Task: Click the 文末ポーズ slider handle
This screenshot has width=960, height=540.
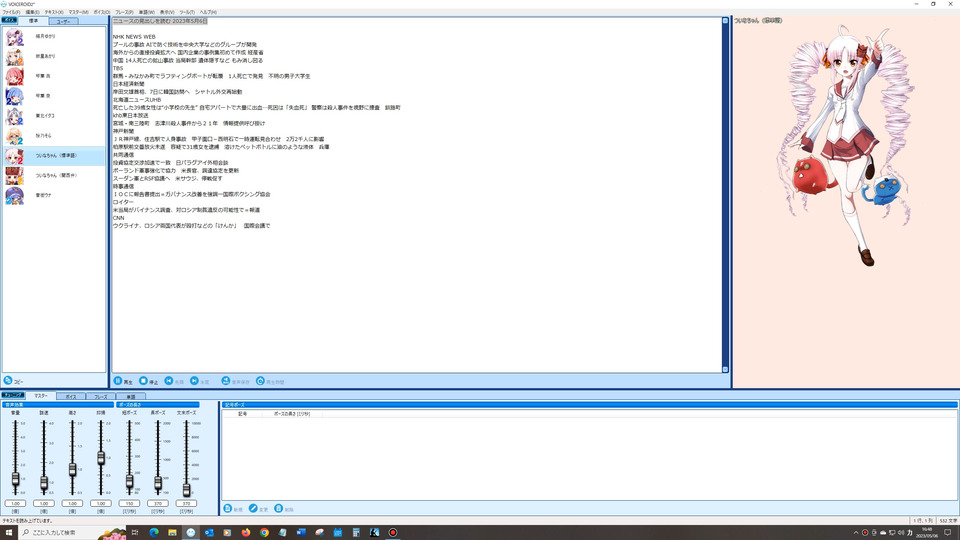Action: click(x=186, y=489)
